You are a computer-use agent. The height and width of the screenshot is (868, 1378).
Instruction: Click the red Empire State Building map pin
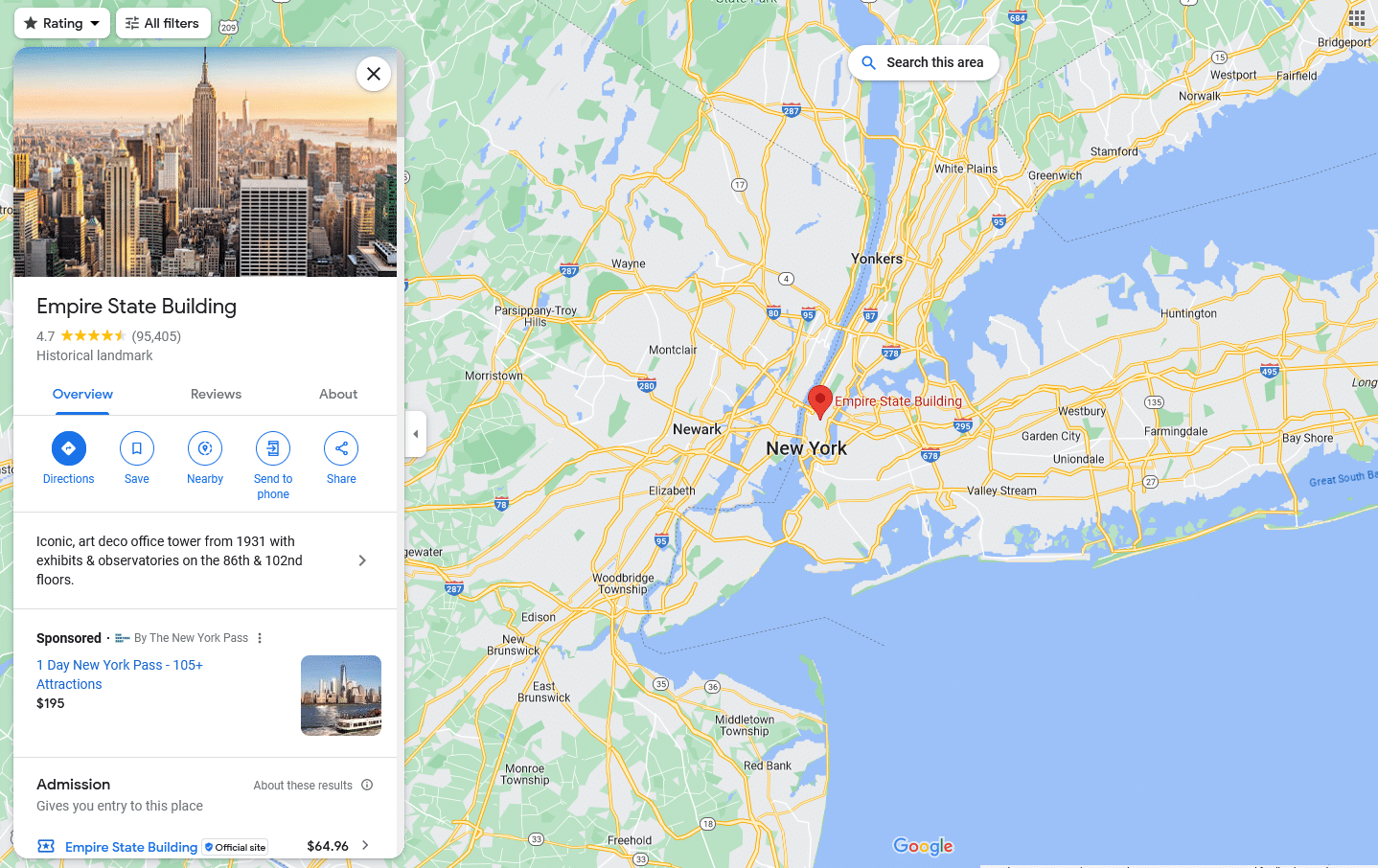click(820, 402)
